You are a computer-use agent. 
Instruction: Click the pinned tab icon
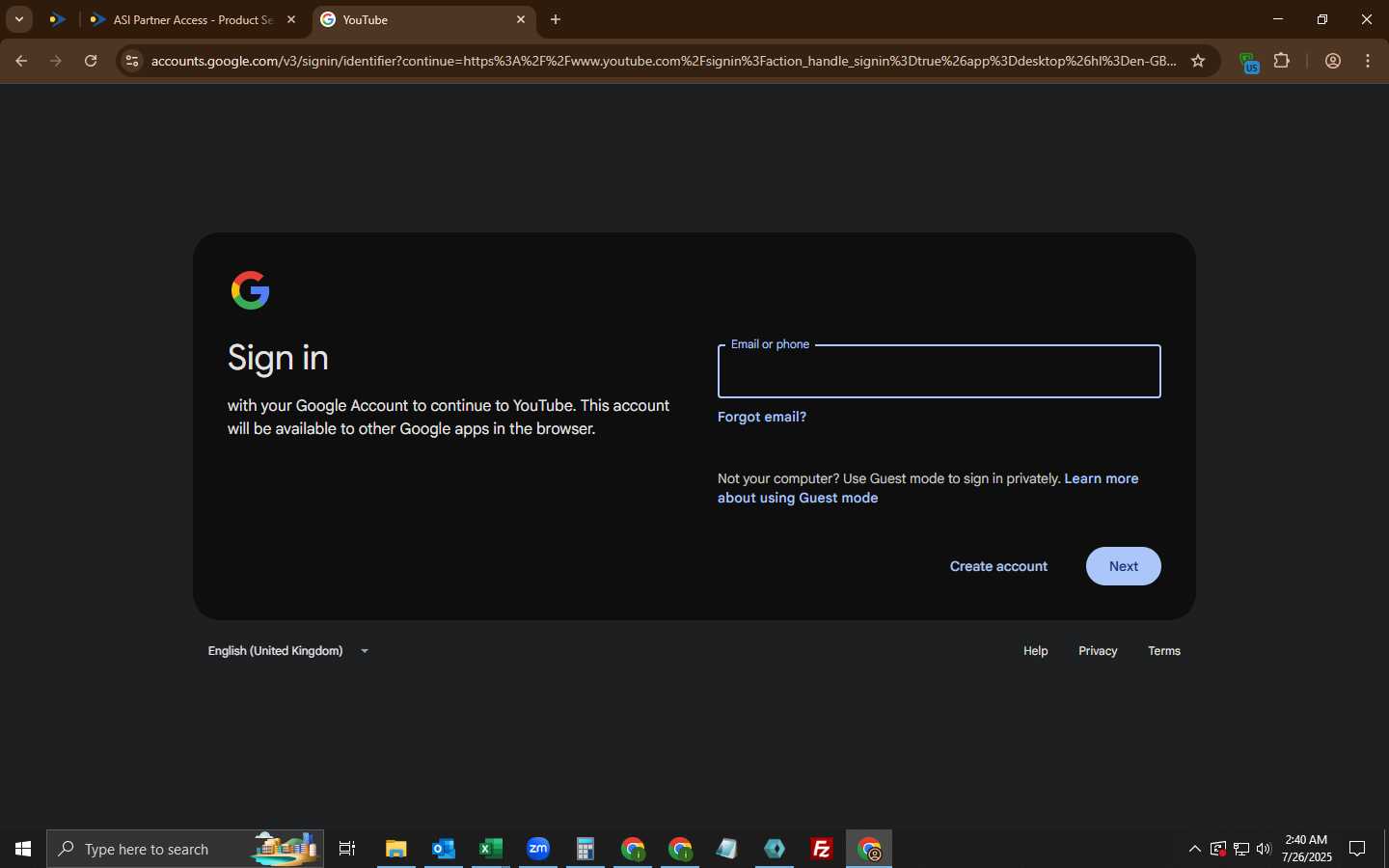(x=57, y=19)
